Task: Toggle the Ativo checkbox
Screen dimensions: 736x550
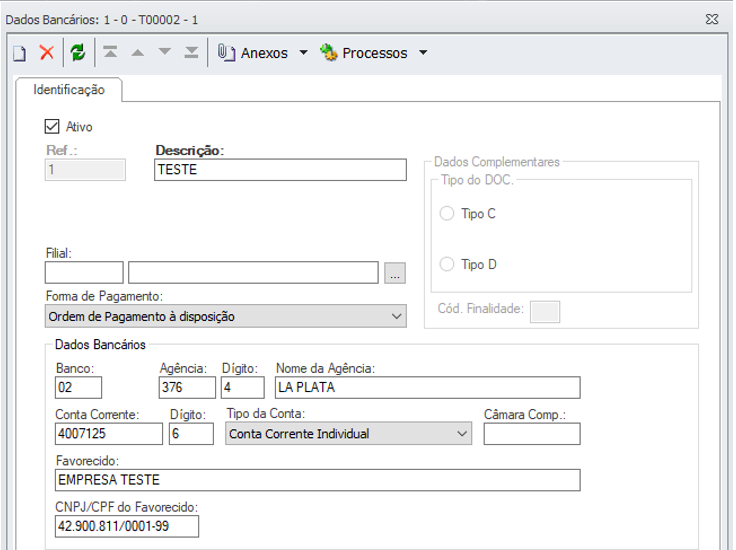Action: (52, 127)
